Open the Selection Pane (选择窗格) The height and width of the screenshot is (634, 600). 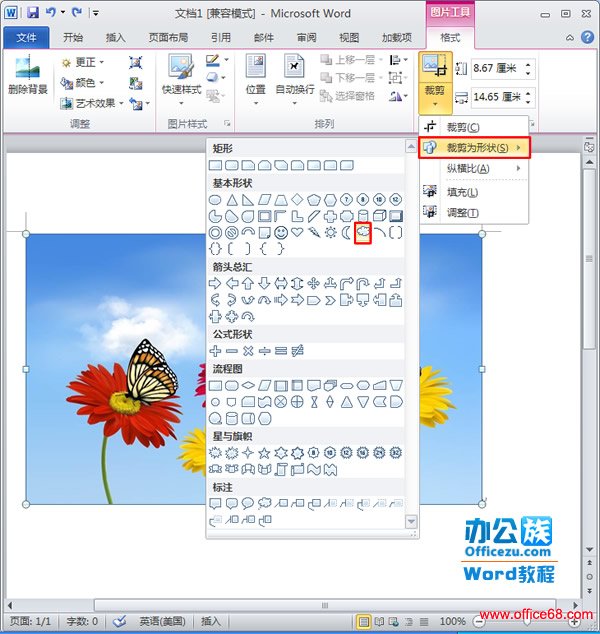pos(347,96)
